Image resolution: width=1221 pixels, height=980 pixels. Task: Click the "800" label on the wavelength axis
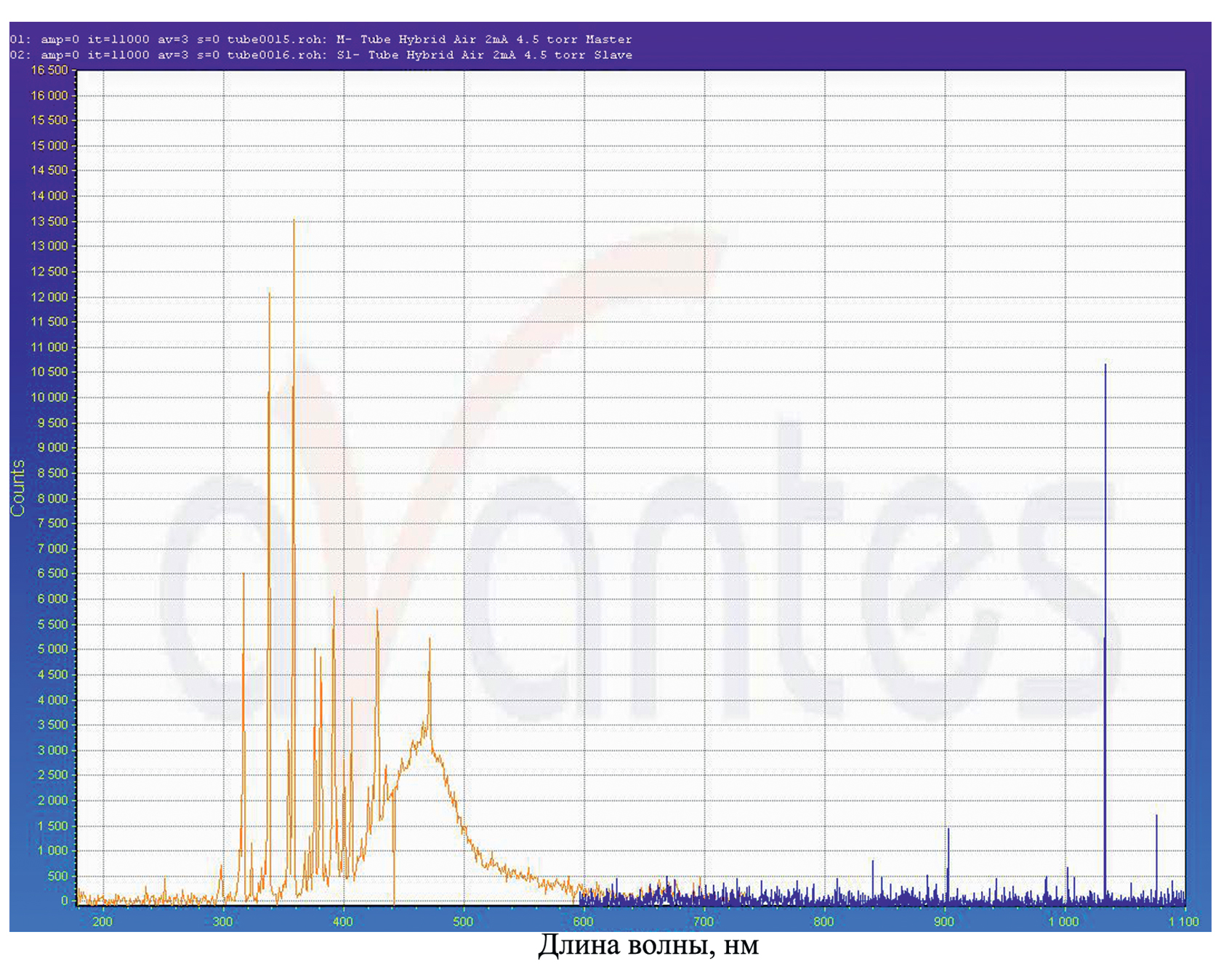click(x=823, y=922)
